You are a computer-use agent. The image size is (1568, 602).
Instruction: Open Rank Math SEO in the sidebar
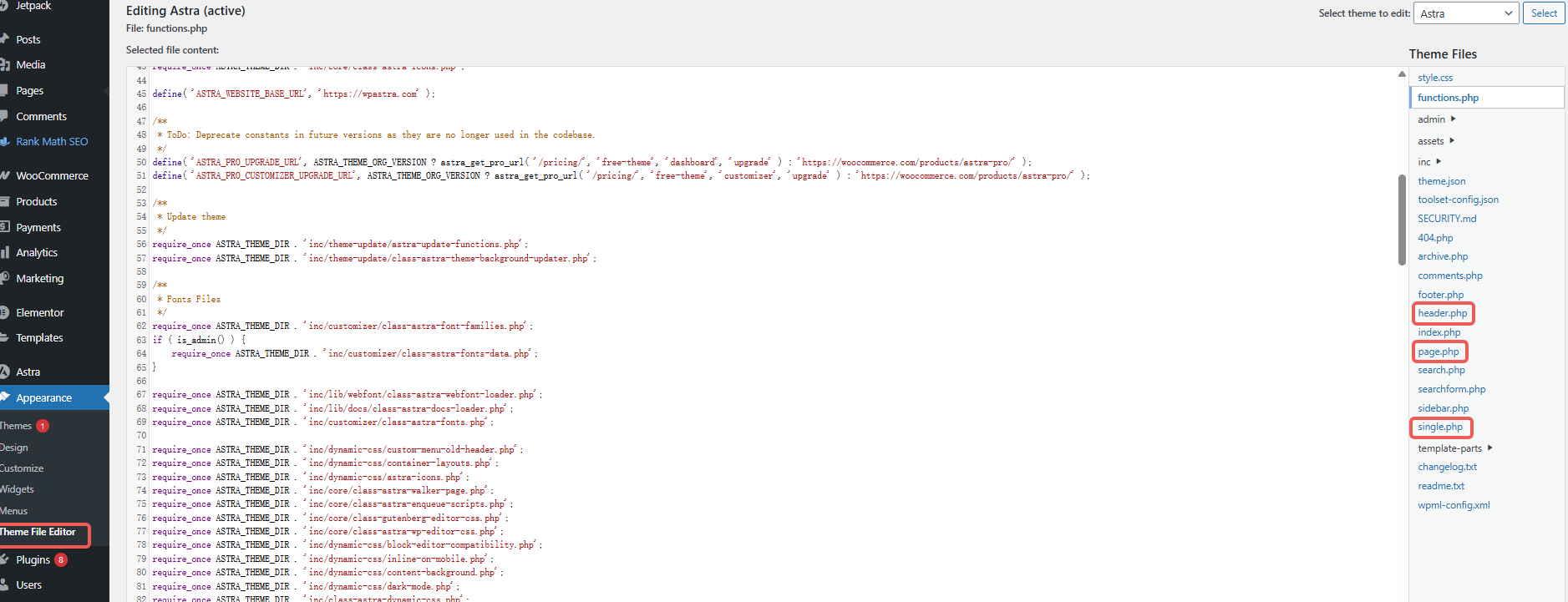[x=52, y=141]
